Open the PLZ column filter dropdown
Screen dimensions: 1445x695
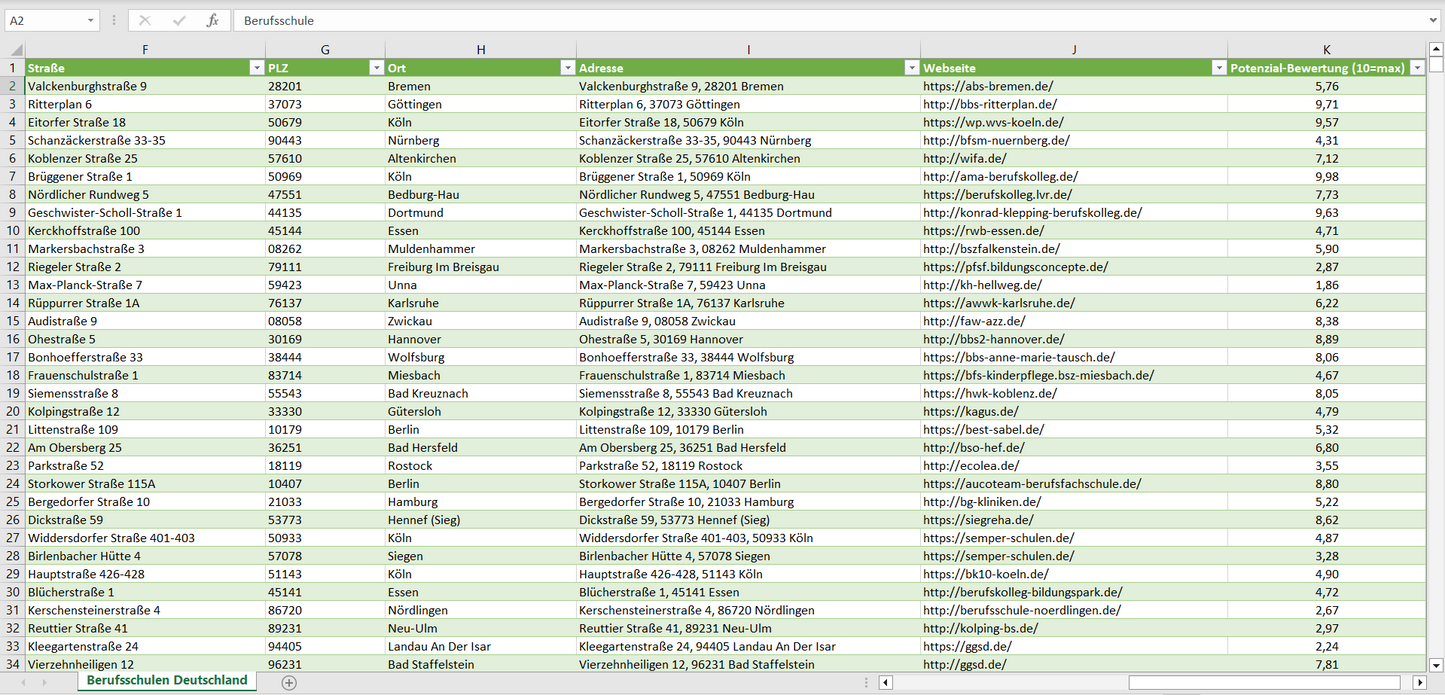point(376,68)
